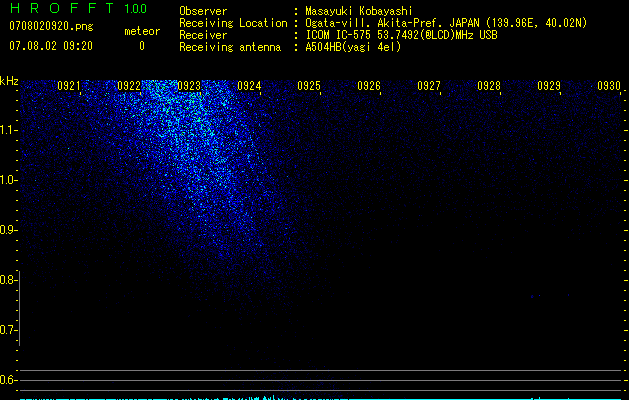Image resolution: width=629 pixels, height=400 pixels.
Task: Click the 0.6 kHz frequency label
Action: [x=8, y=380]
